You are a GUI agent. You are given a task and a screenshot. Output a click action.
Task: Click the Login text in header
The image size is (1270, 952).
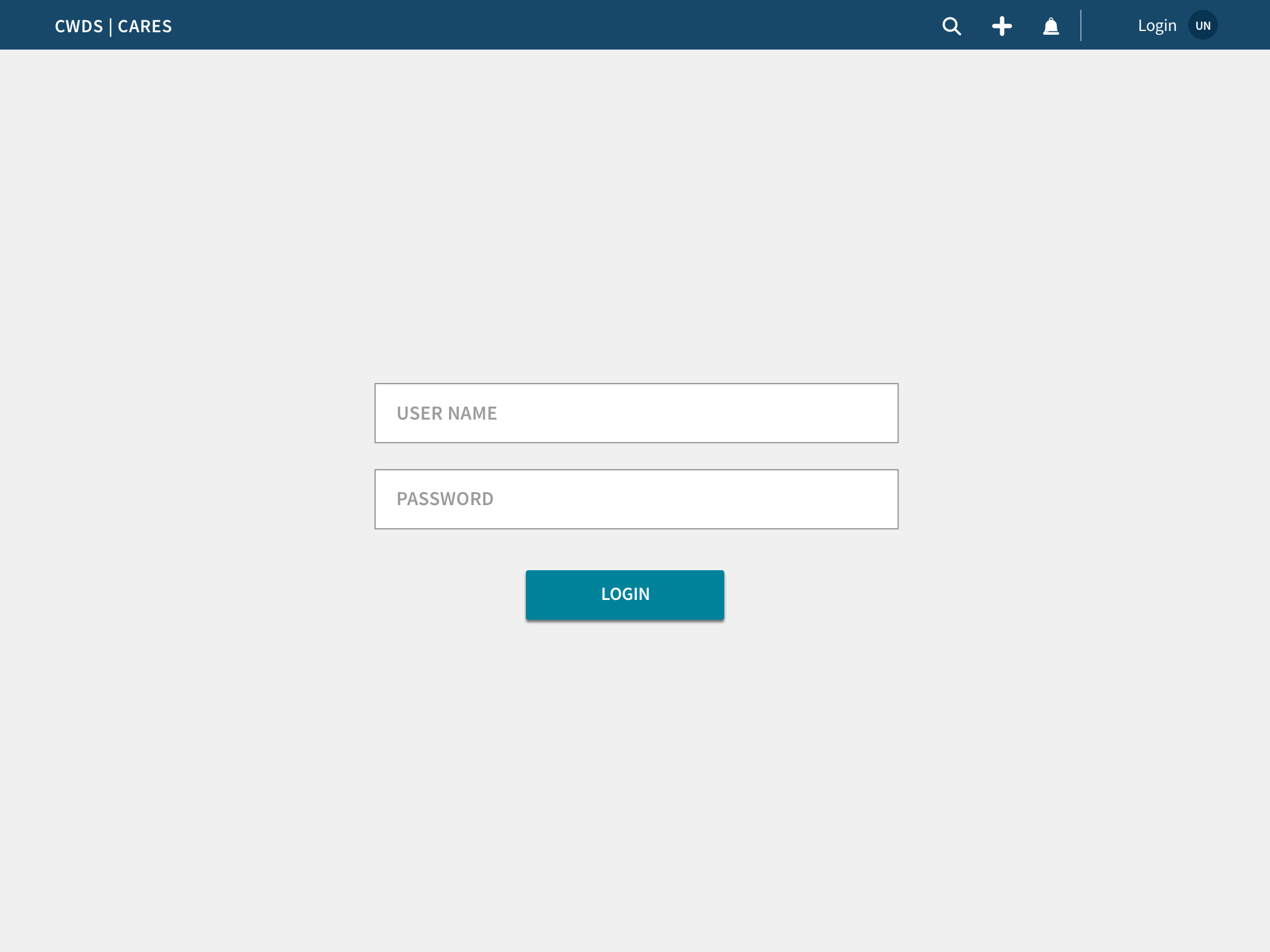click(1157, 25)
